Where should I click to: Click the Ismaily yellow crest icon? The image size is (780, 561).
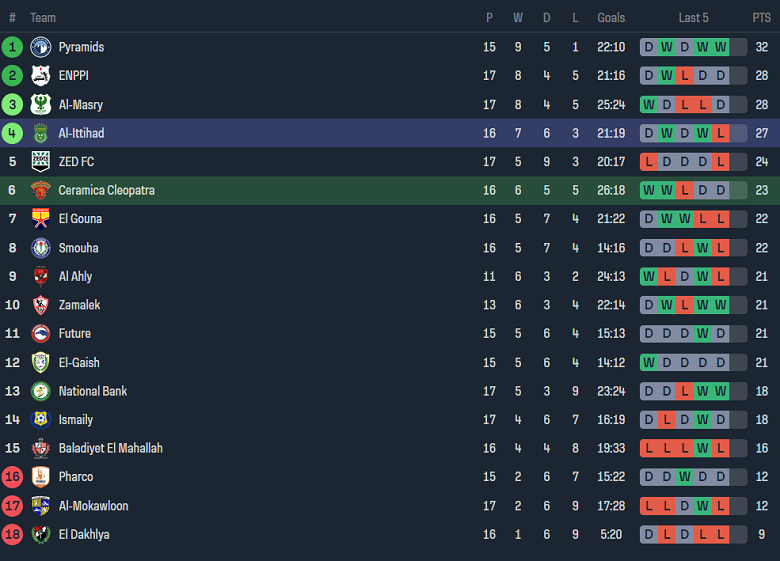tap(40, 420)
